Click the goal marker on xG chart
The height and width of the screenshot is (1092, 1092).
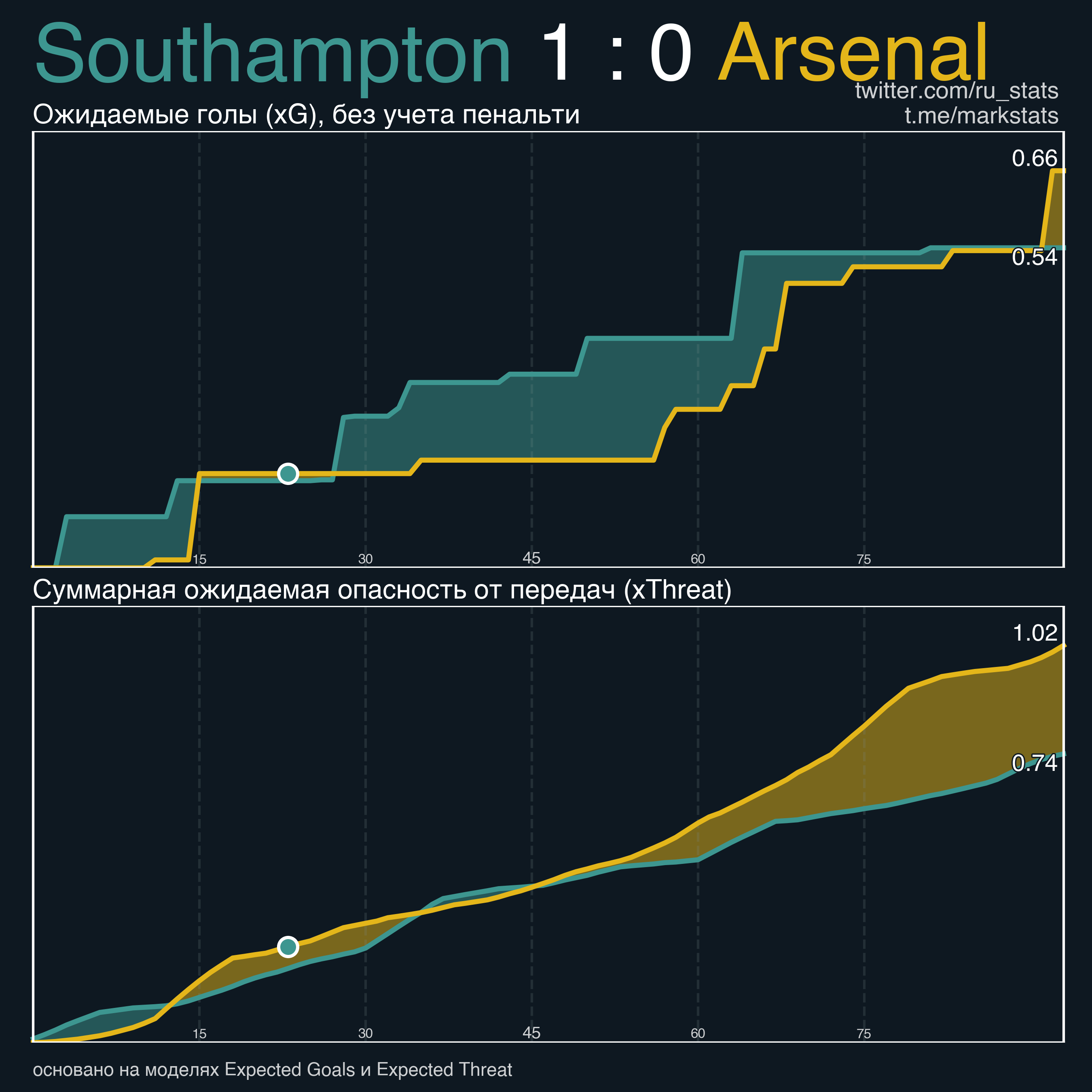[x=288, y=474]
